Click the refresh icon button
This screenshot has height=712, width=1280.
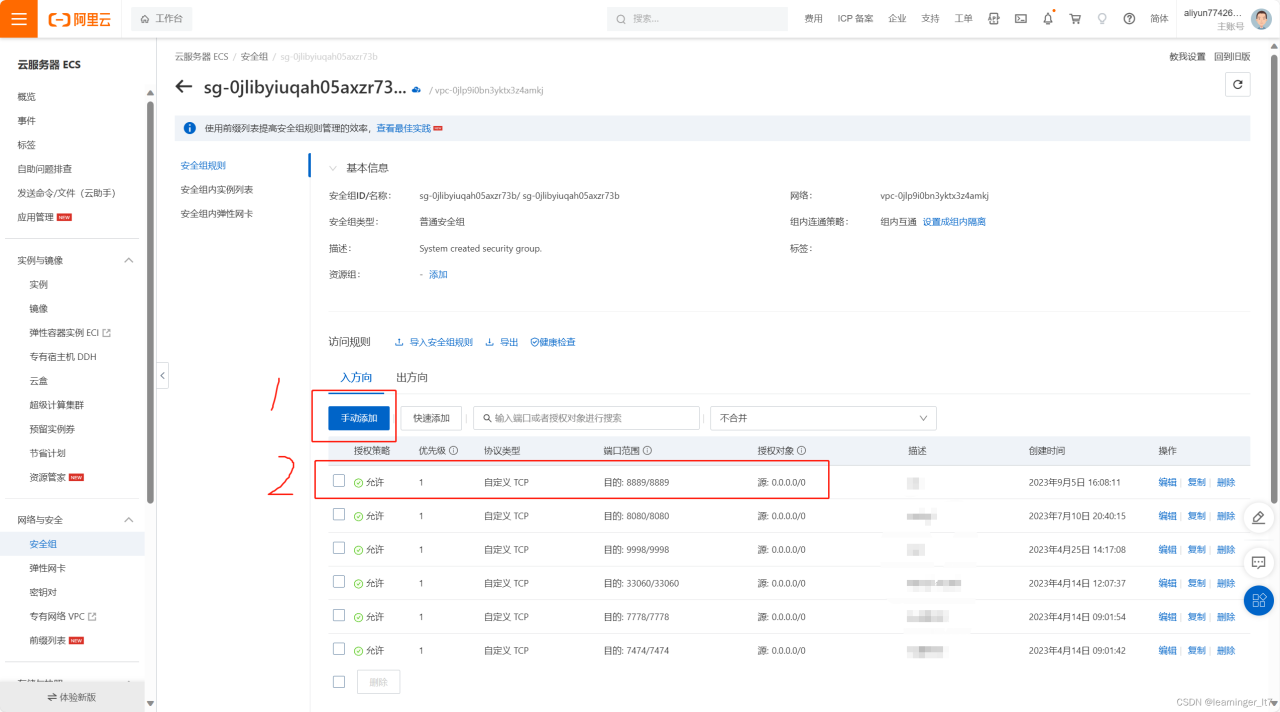[1237, 85]
